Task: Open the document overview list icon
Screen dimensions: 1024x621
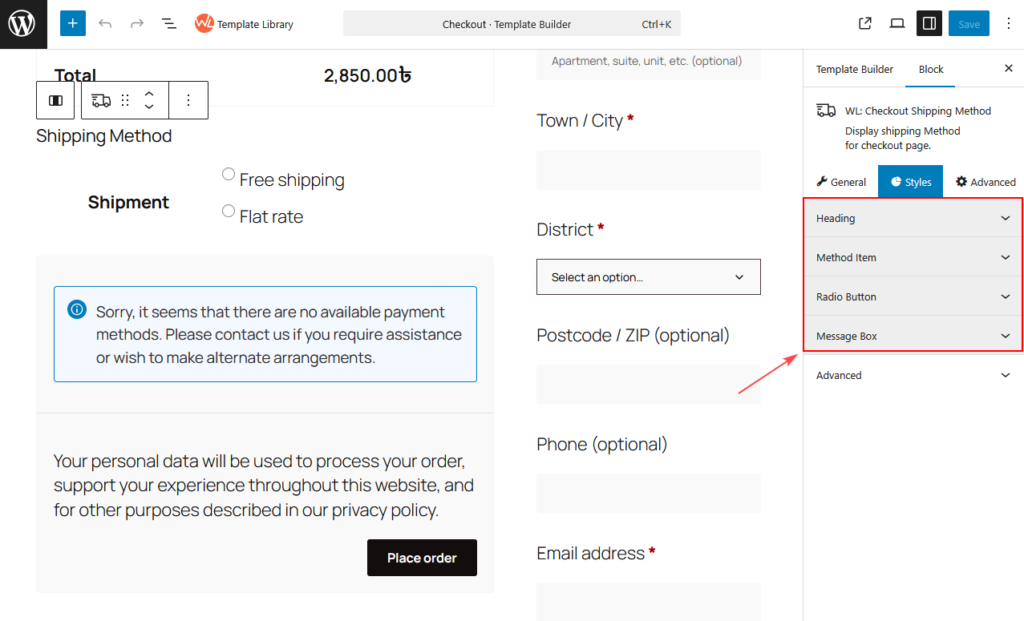Action: pos(169,23)
